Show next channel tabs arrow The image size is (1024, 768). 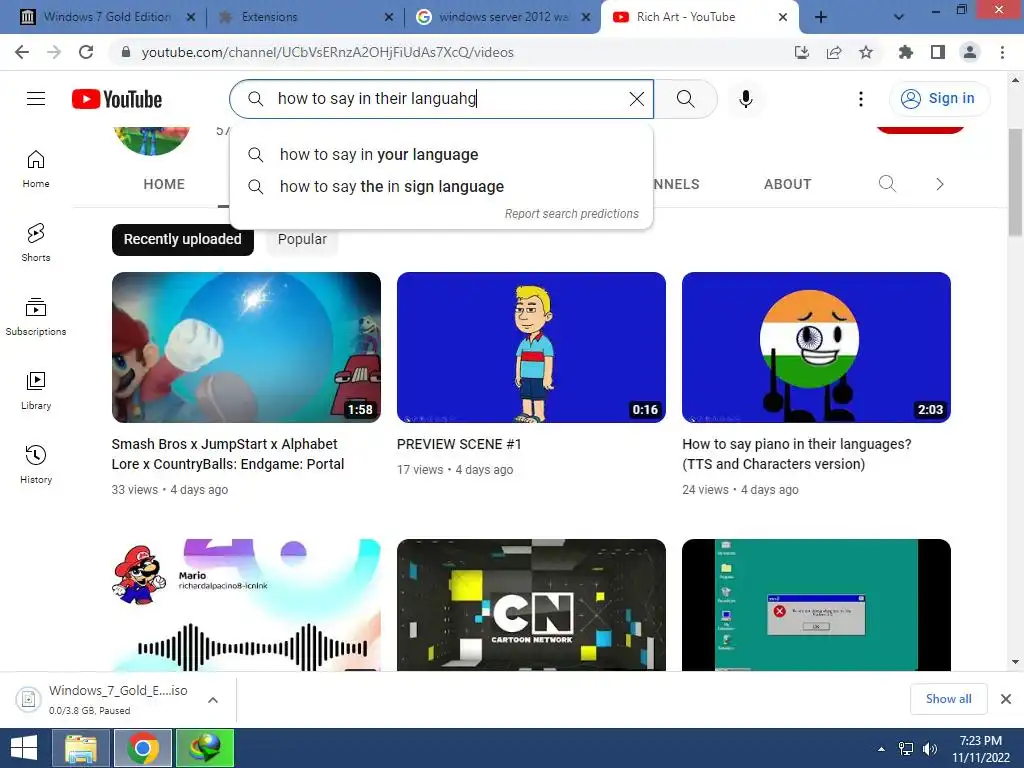tap(939, 184)
